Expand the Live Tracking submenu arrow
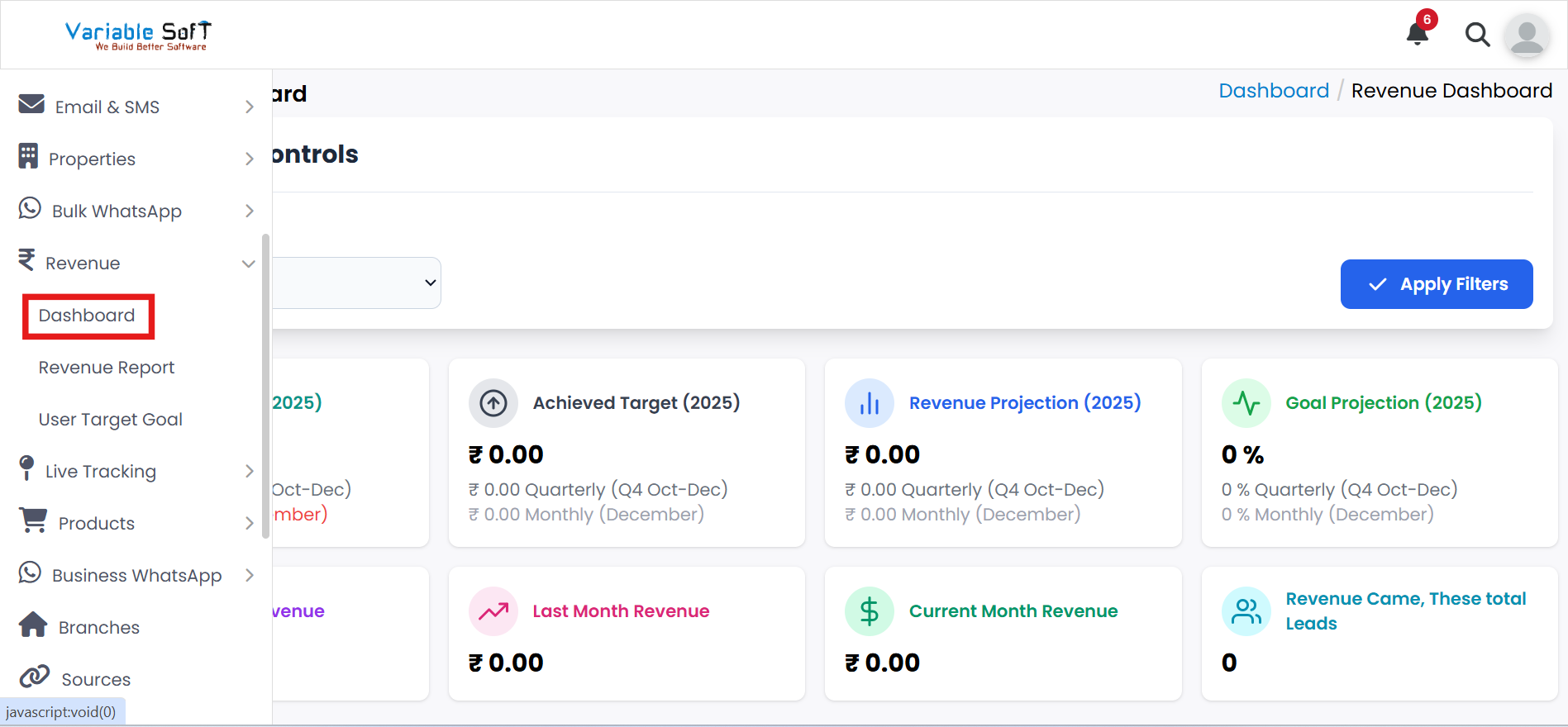Image resolution: width=1568 pixels, height=727 pixels. pos(250,471)
